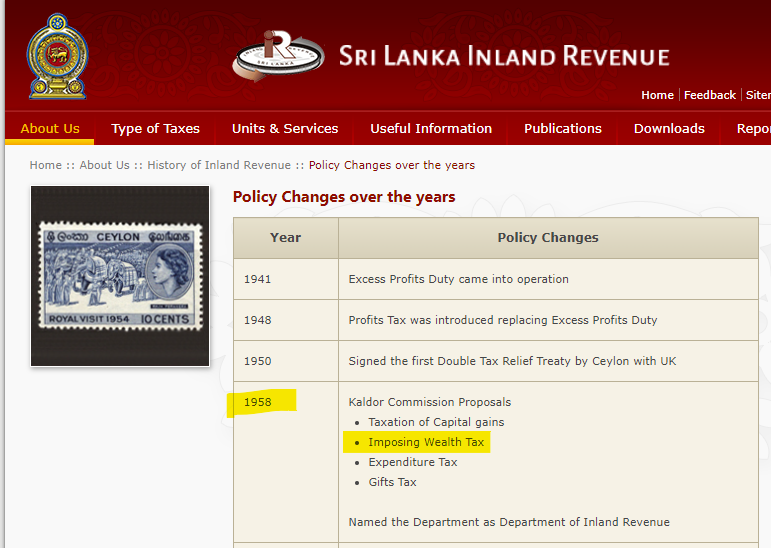Open the Useful Information menu

431,128
